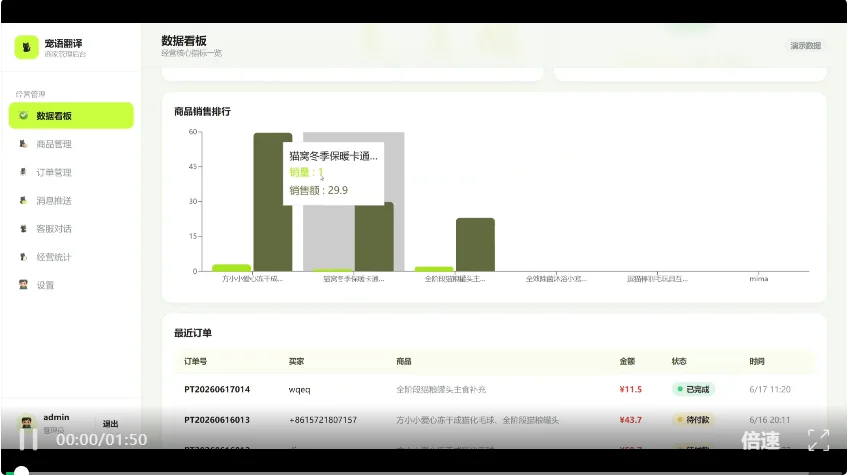Click the 商品销售排行 chart title
Image resolution: width=850 pixels, height=475 pixels.
coord(202,111)
